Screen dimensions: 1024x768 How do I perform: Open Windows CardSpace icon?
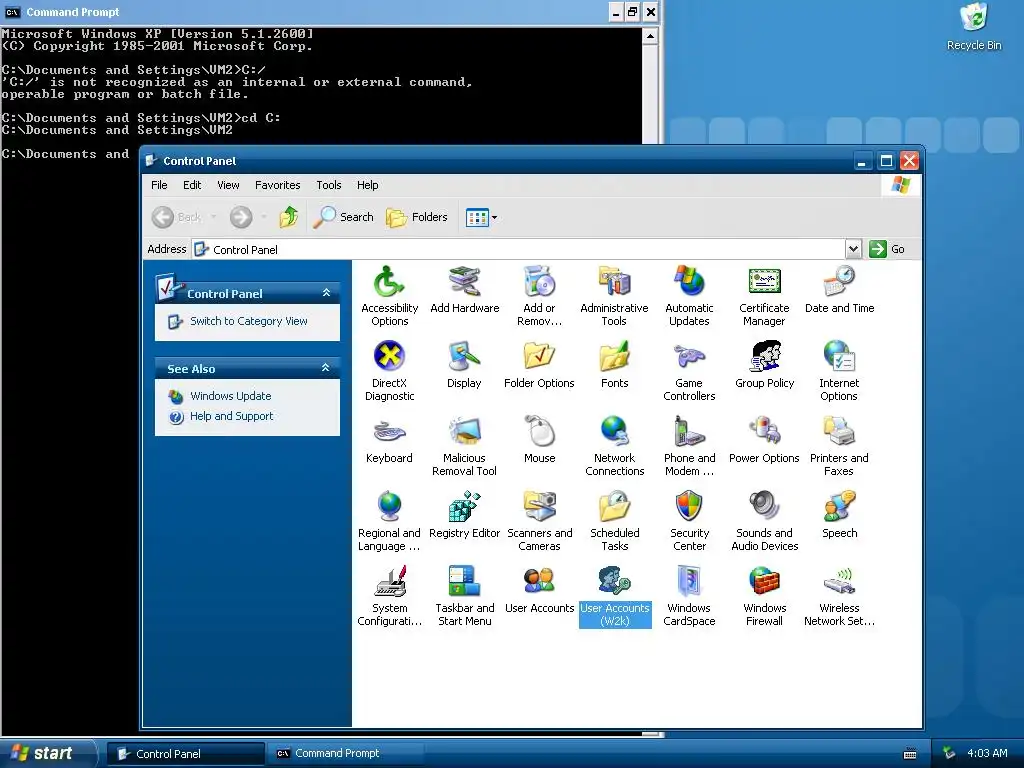(690, 581)
